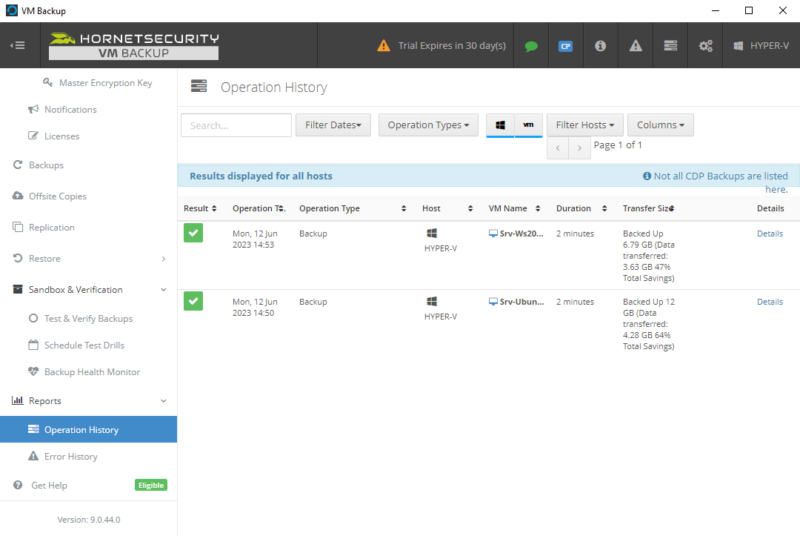Click the Hornetsecurity VM Backup logo
Image resolution: width=800 pixels, height=536 pixels.
click(x=134, y=45)
